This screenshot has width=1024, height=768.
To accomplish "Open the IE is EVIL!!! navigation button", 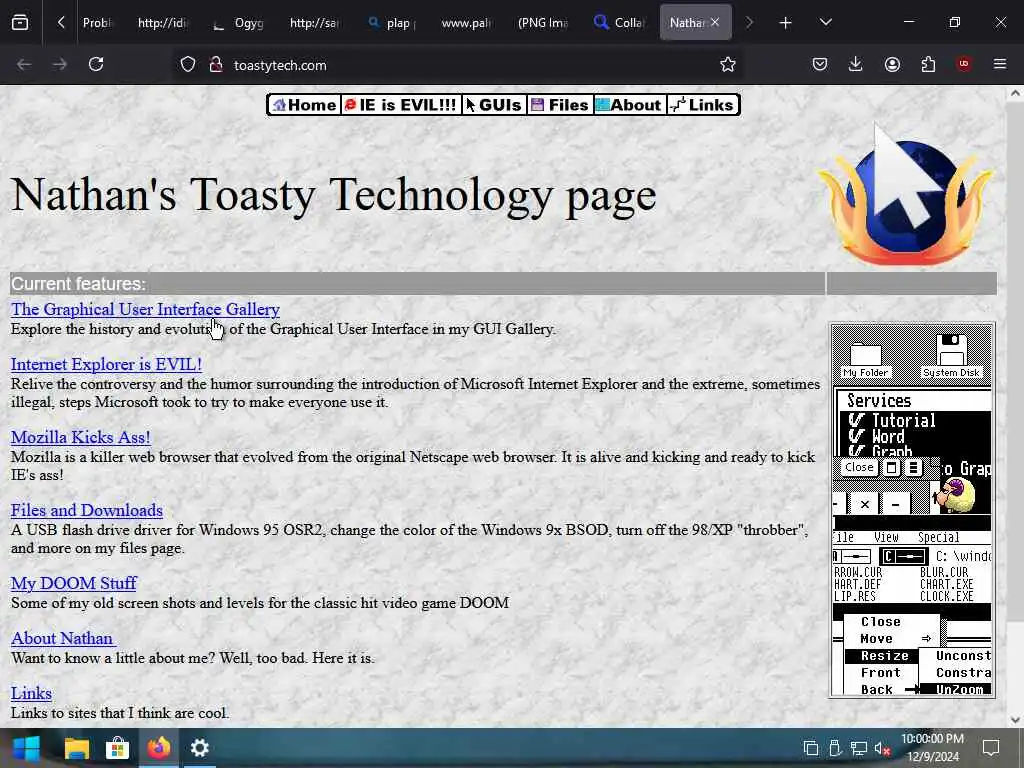I will click(401, 105).
